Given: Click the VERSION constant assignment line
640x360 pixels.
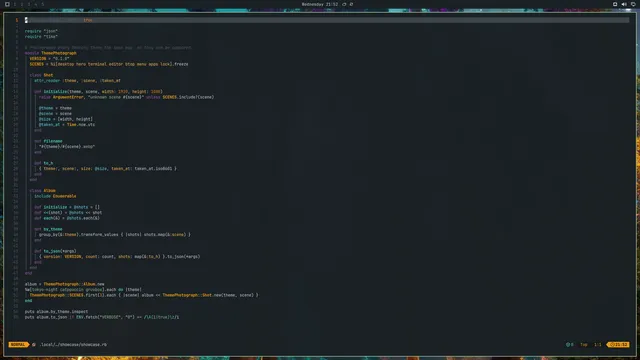Looking at the screenshot, I should point(49,58).
